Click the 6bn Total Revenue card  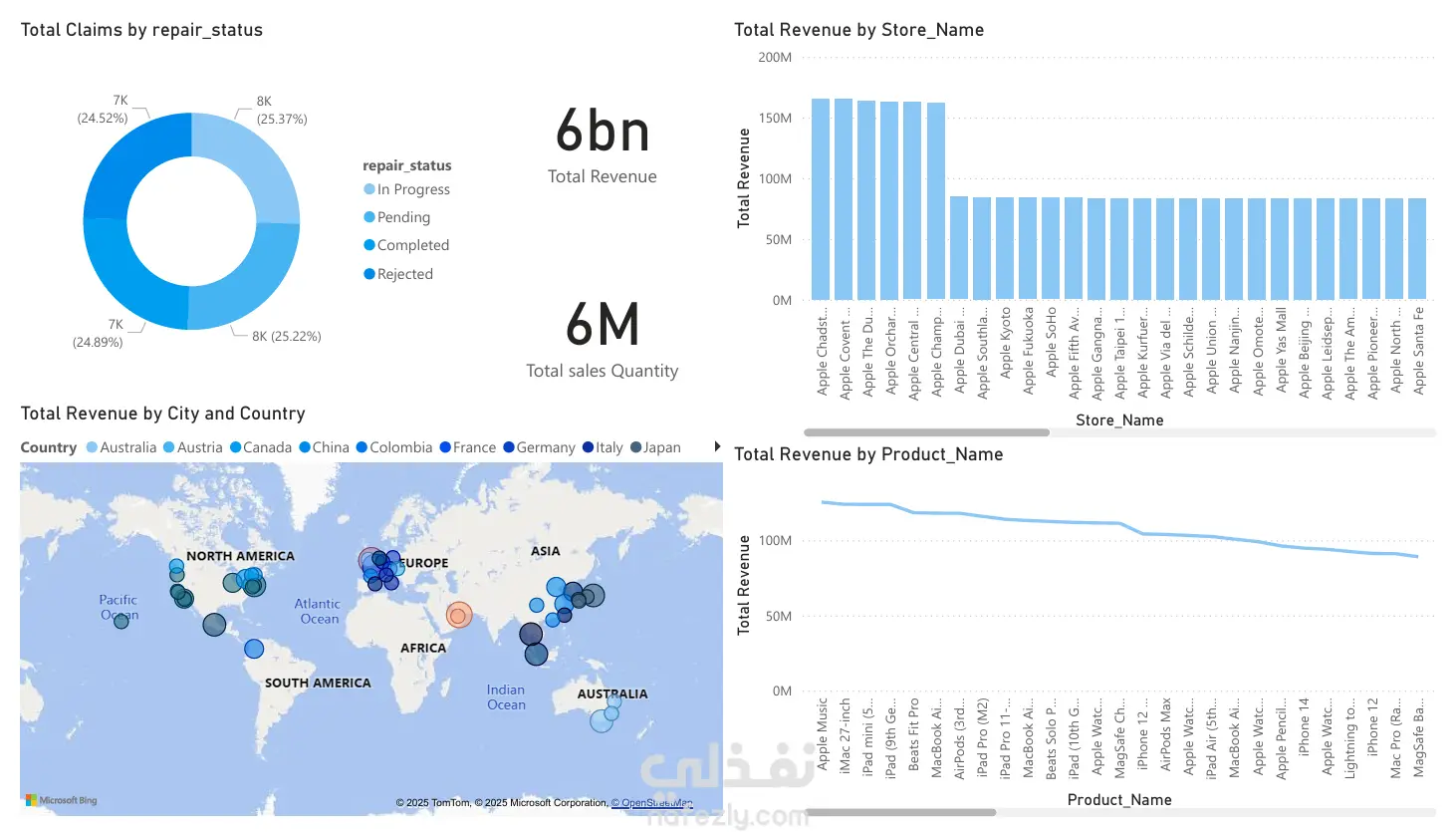[x=603, y=146]
